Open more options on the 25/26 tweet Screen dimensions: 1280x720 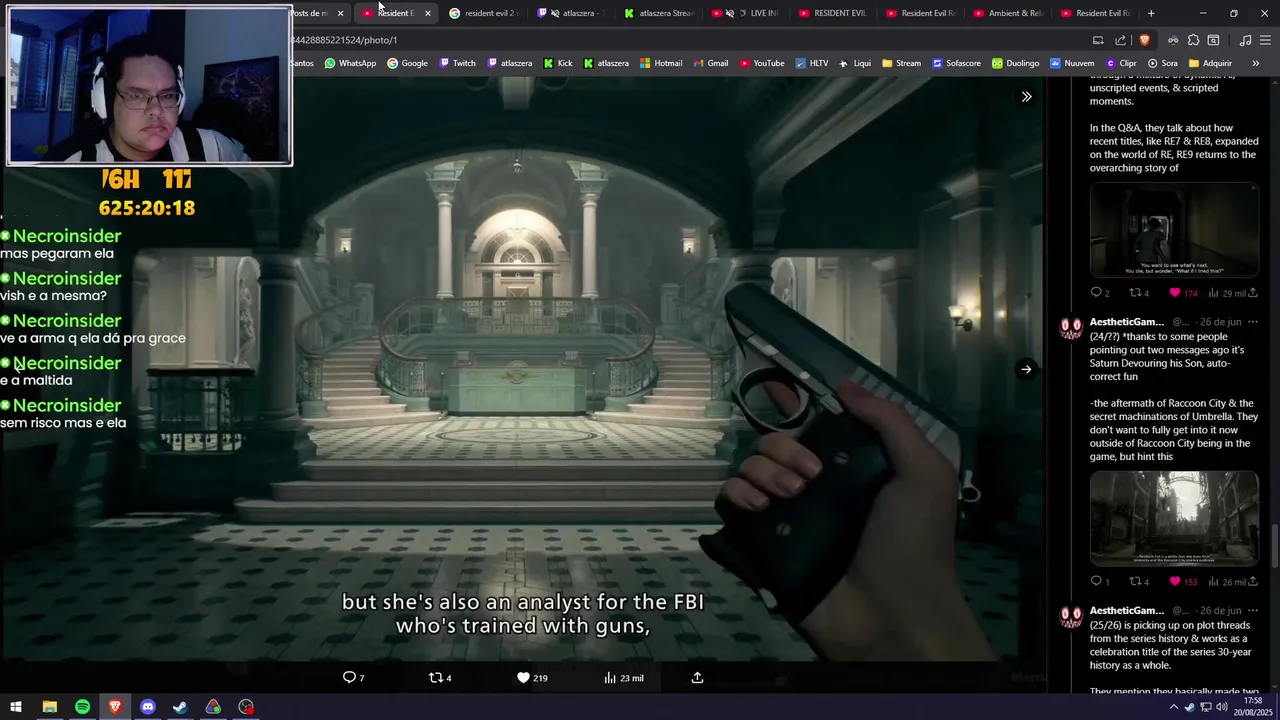1252,611
